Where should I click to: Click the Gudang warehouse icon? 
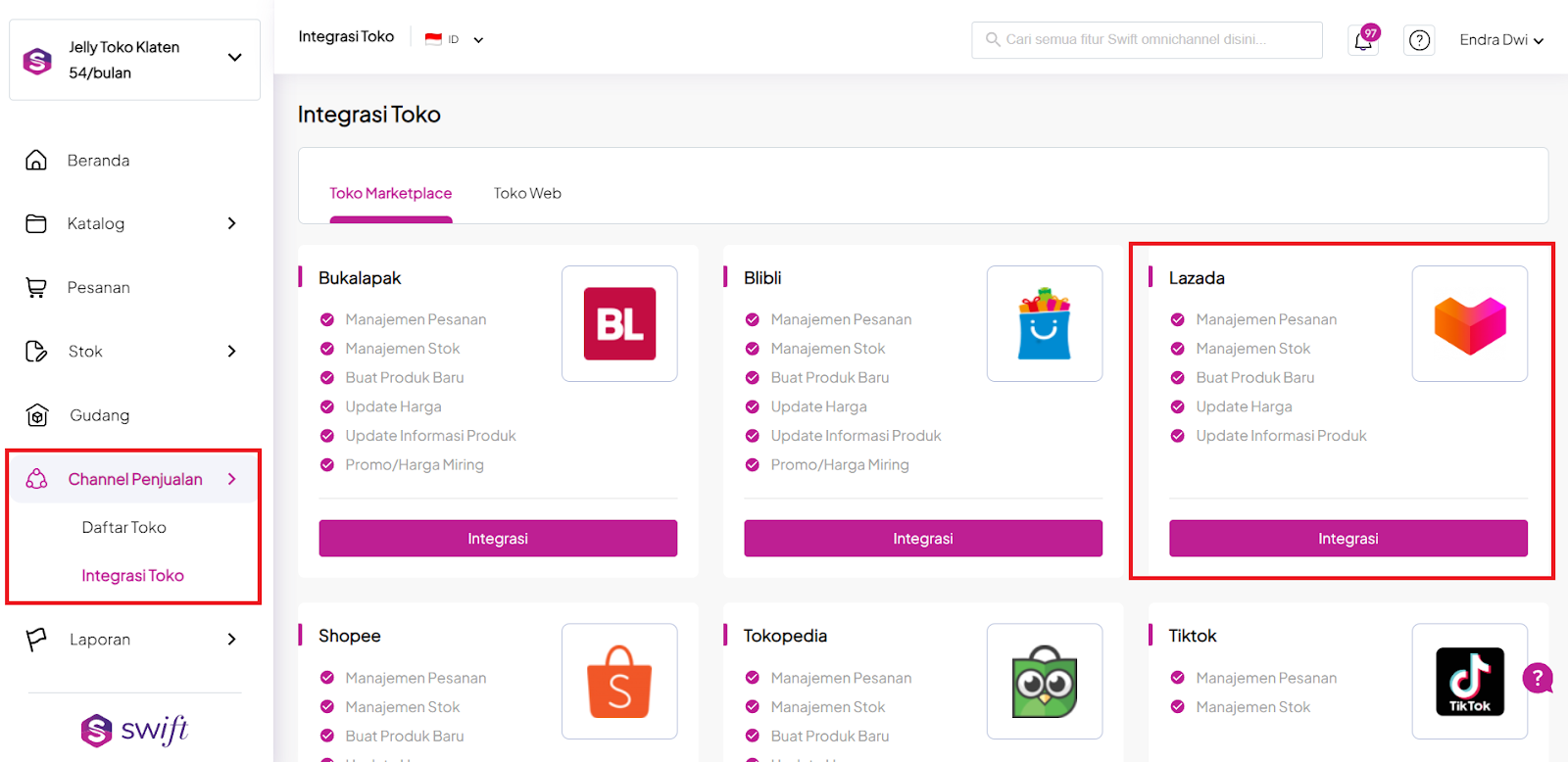37,415
